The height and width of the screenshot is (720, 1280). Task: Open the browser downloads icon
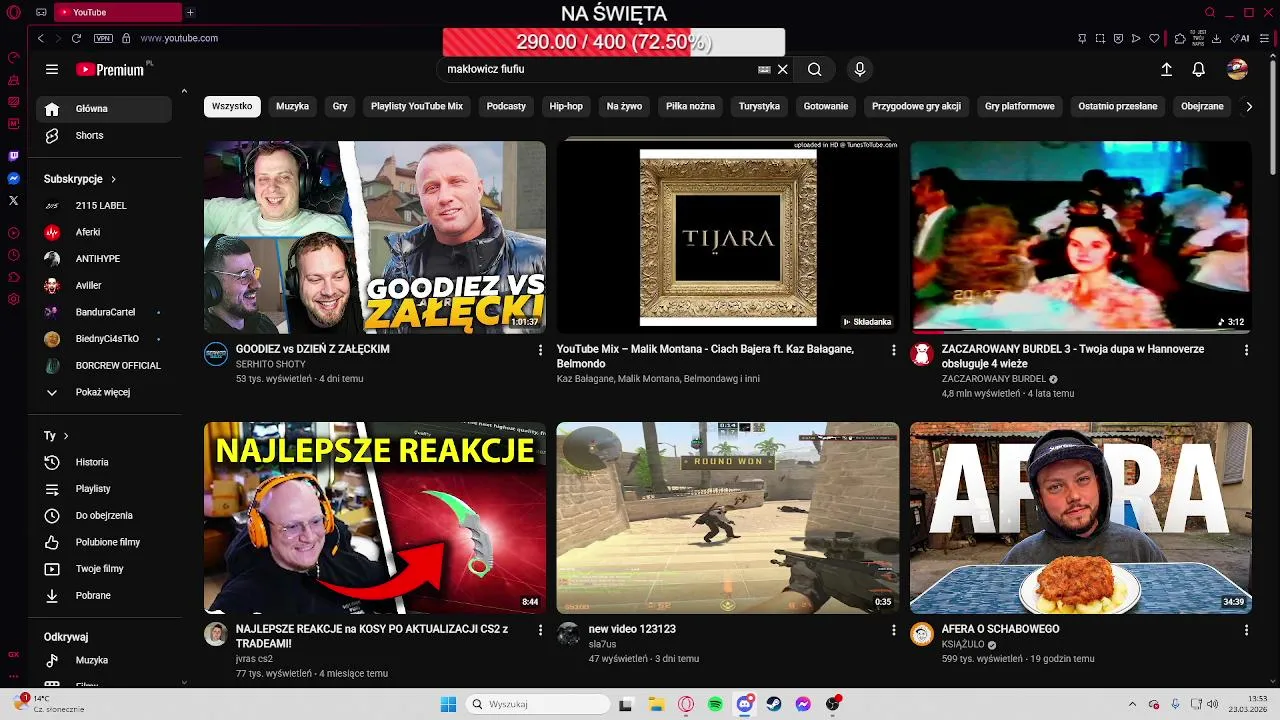tap(1216, 38)
